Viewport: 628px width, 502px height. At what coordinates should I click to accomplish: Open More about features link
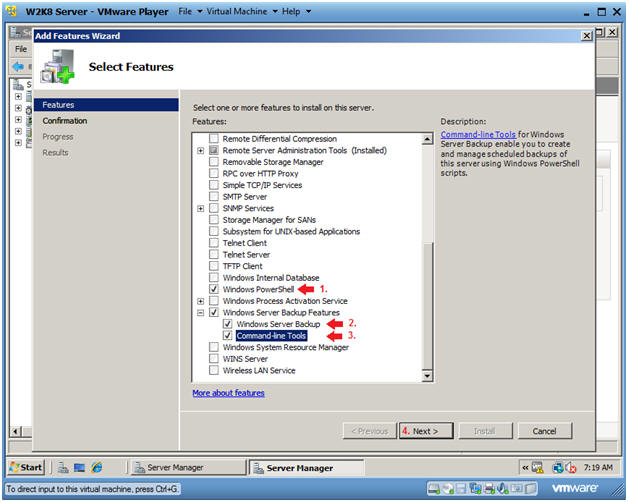(x=228, y=393)
